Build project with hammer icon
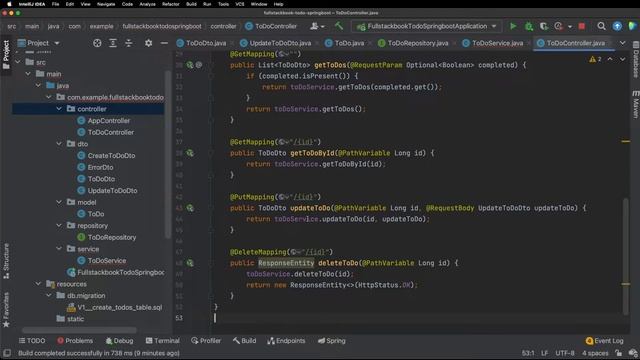640x360 pixels. tap(339, 26)
